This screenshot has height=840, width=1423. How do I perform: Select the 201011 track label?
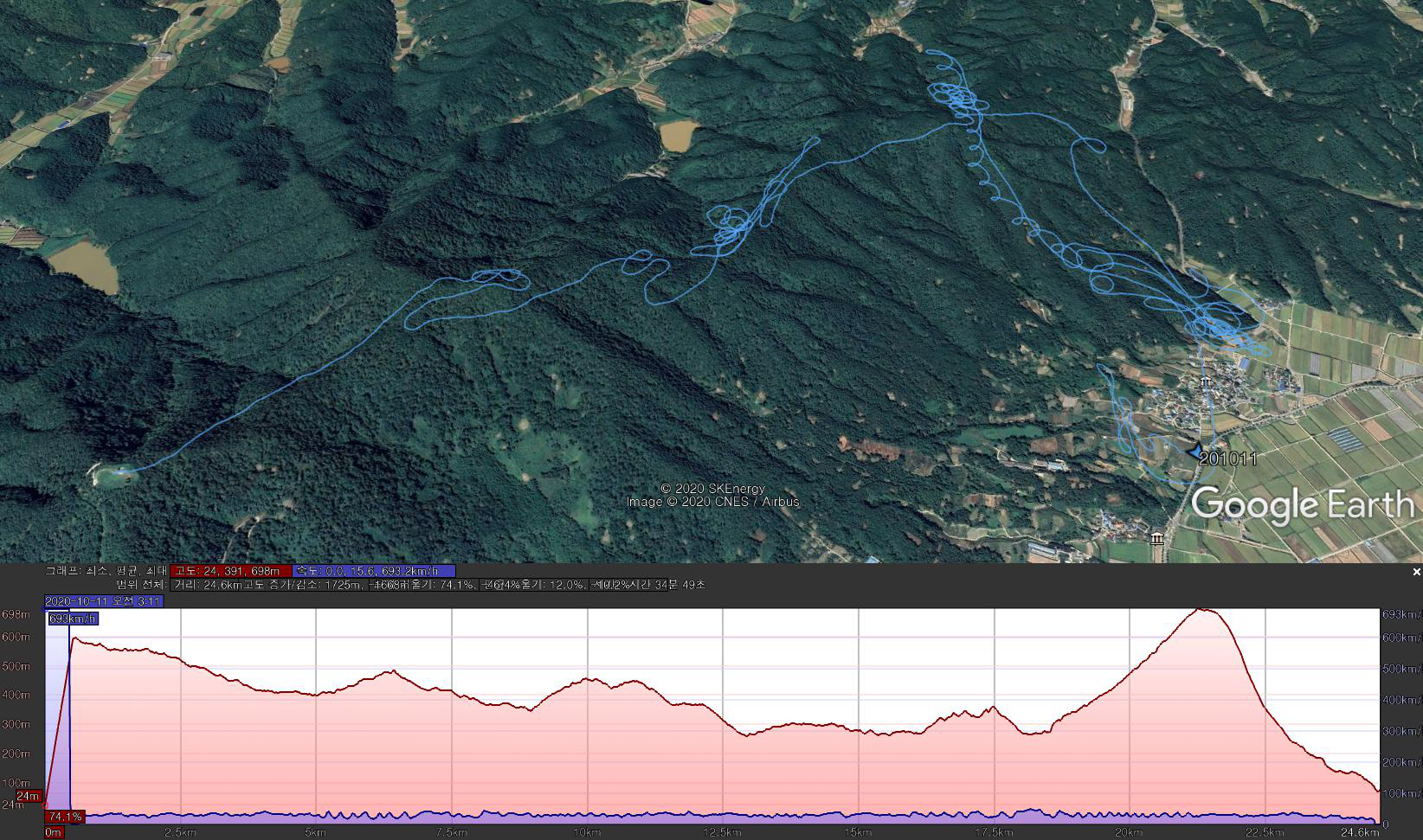click(1227, 459)
